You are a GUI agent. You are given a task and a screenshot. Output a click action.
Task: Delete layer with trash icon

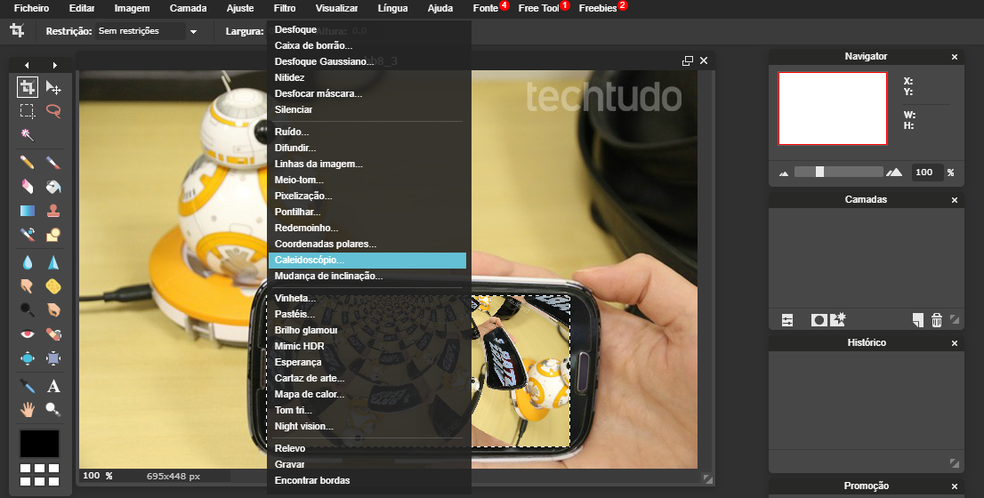click(x=936, y=321)
